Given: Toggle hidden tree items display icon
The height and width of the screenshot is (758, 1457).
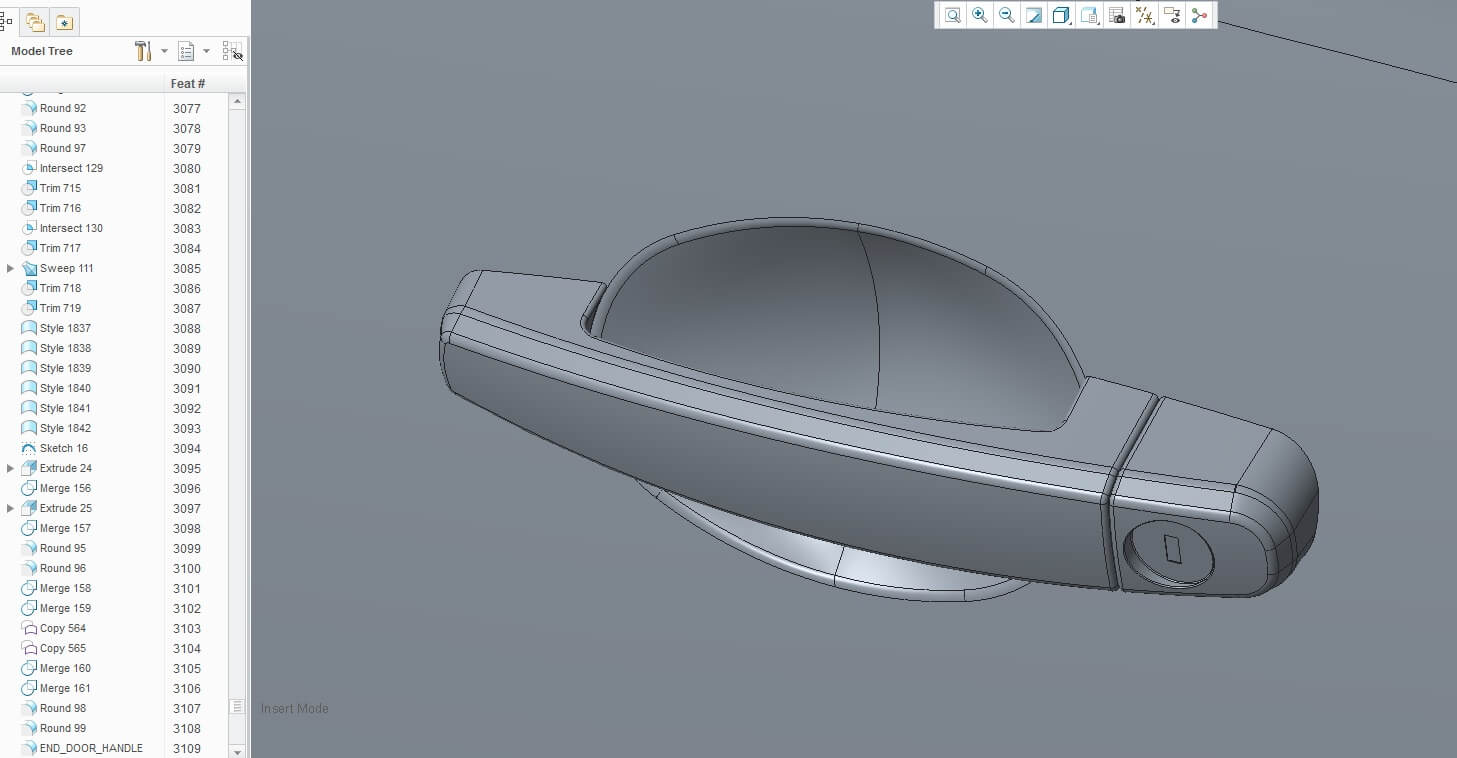Looking at the screenshot, I should 232,51.
